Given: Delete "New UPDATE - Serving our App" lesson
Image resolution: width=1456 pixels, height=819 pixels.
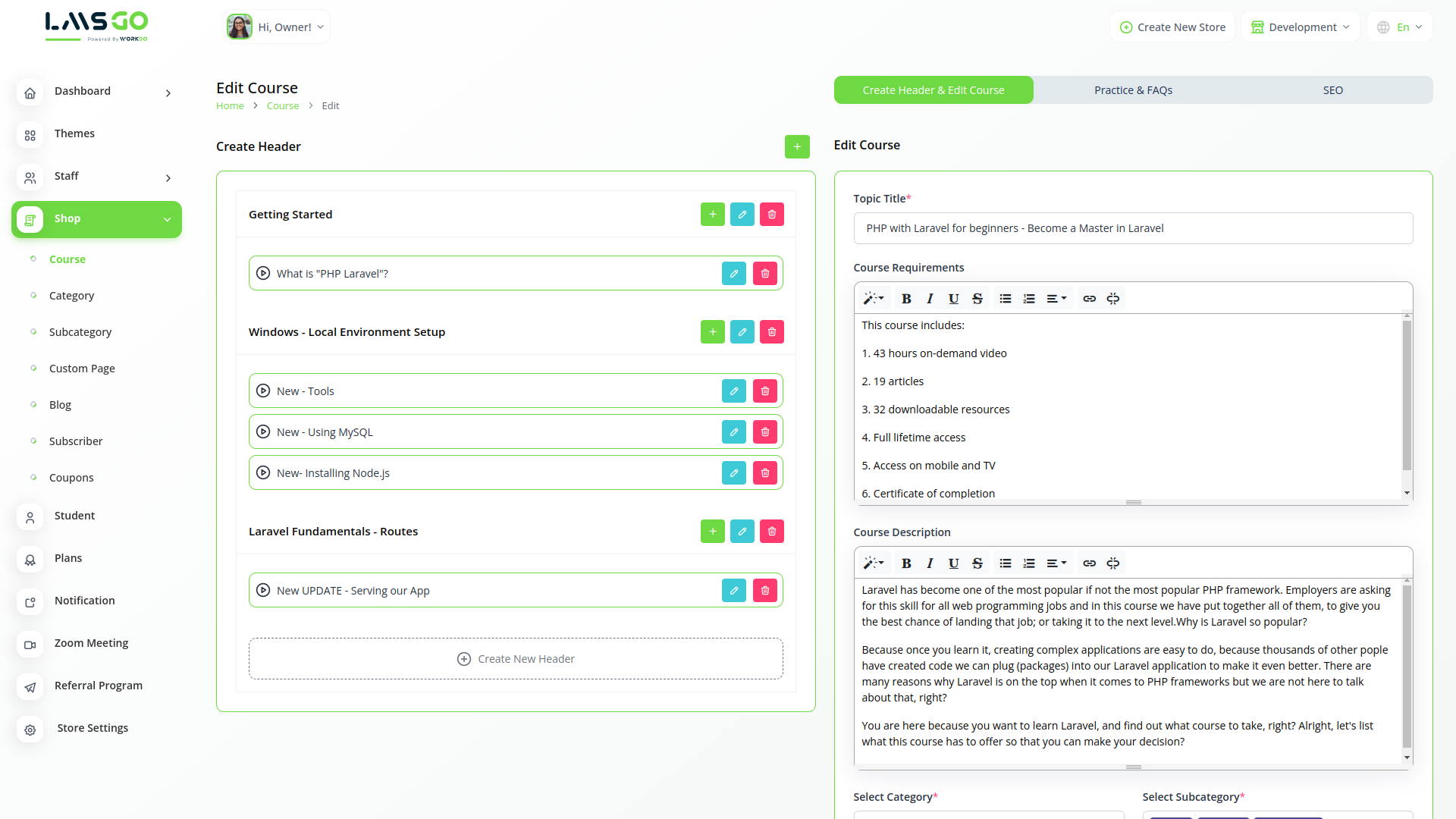Looking at the screenshot, I should [764, 591].
